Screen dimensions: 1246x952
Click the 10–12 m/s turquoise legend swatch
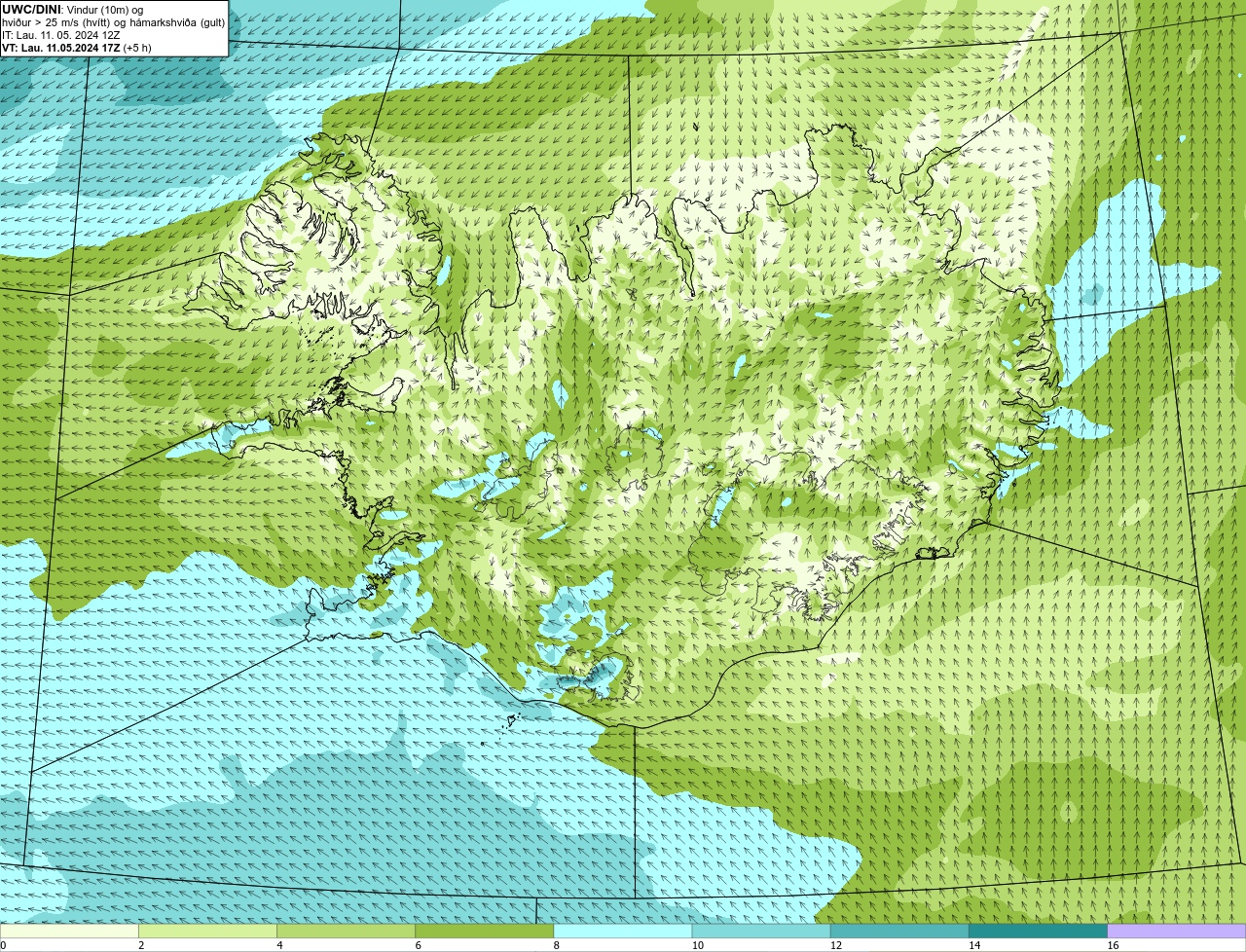coord(761,931)
